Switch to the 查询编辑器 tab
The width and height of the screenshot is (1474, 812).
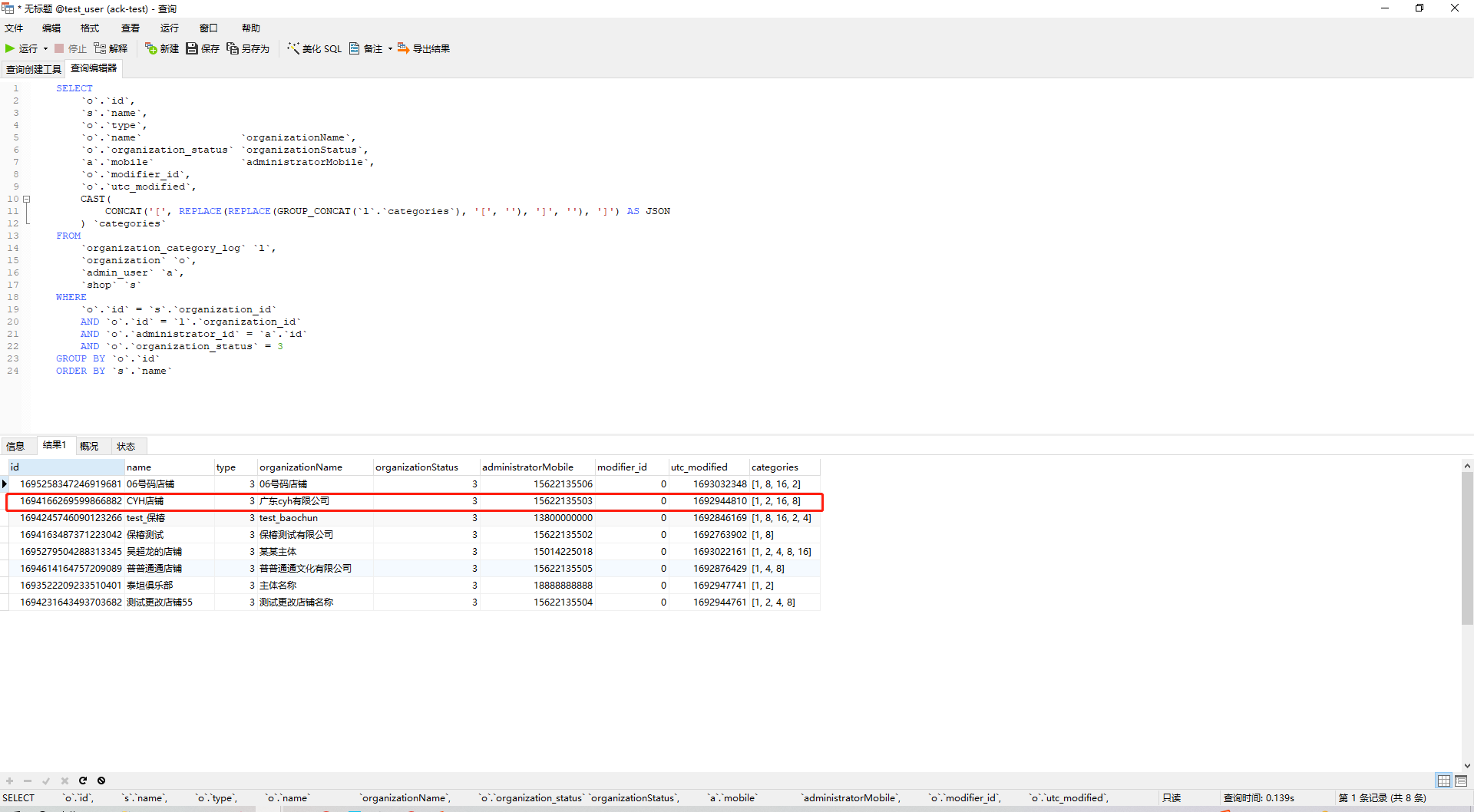click(x=94, y=68)
